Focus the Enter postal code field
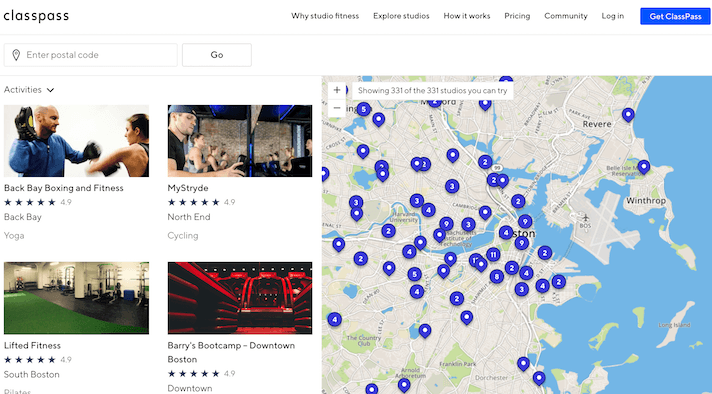Screen dimensions: 712x394 (90, 55)
